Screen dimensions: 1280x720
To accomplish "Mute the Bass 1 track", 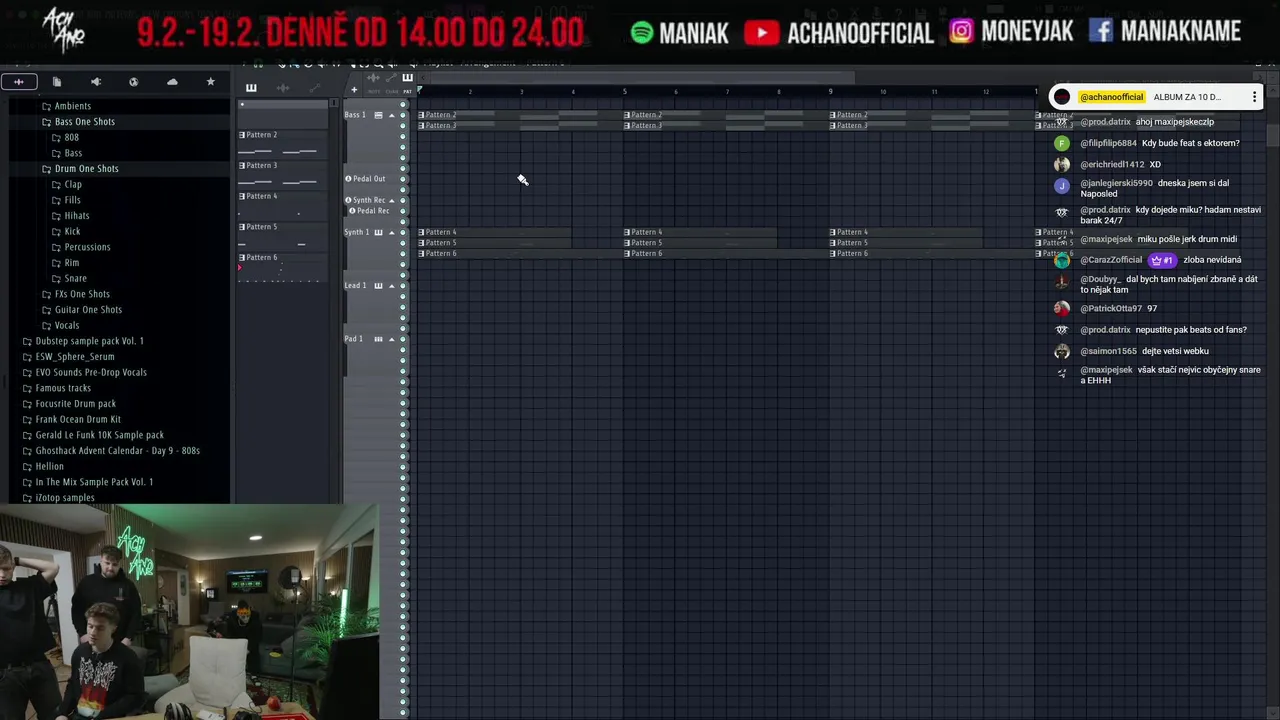I will [x=404, y=115].
